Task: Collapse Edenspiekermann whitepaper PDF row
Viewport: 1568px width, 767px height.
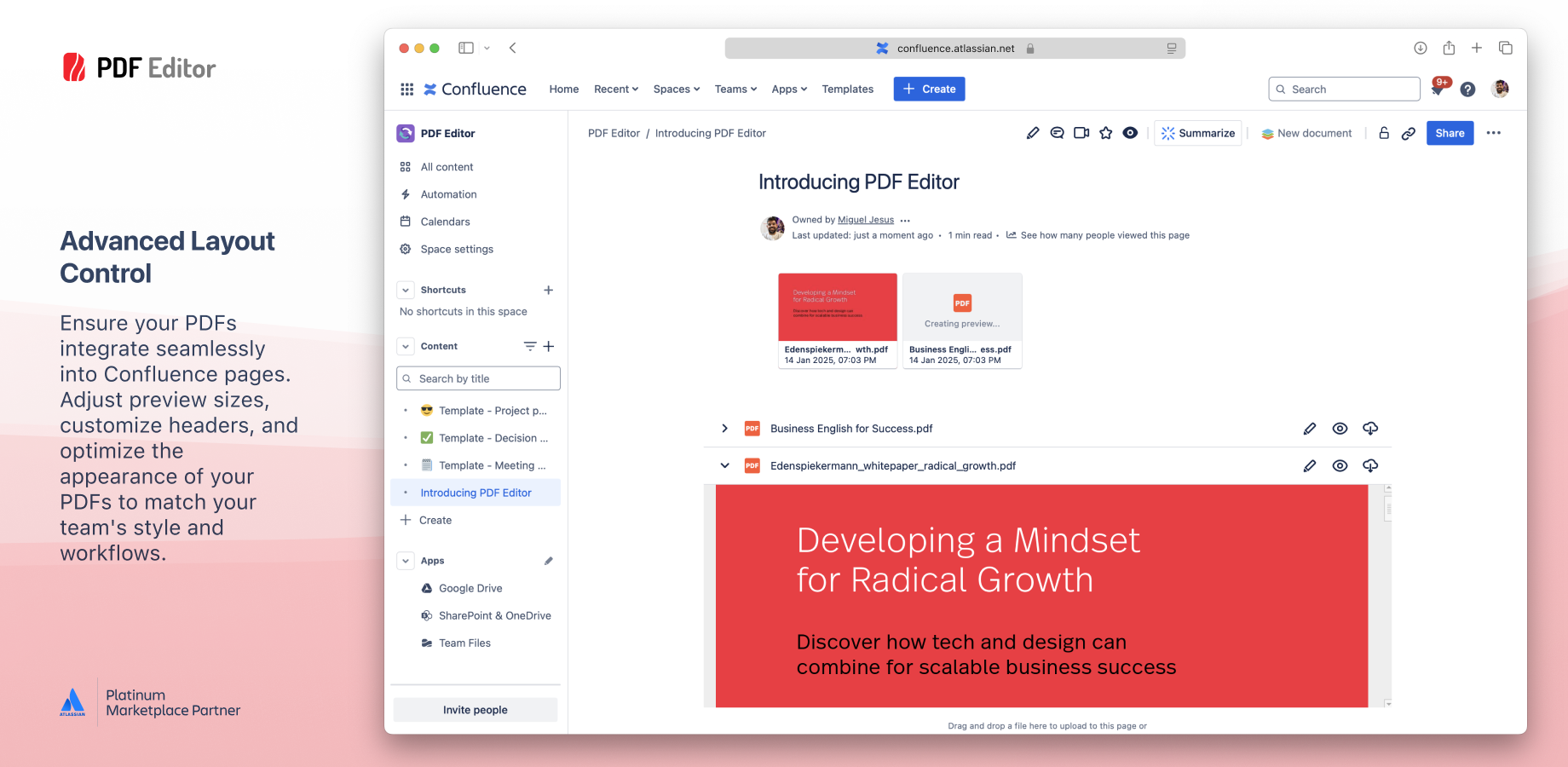Action: pos(724,466)
